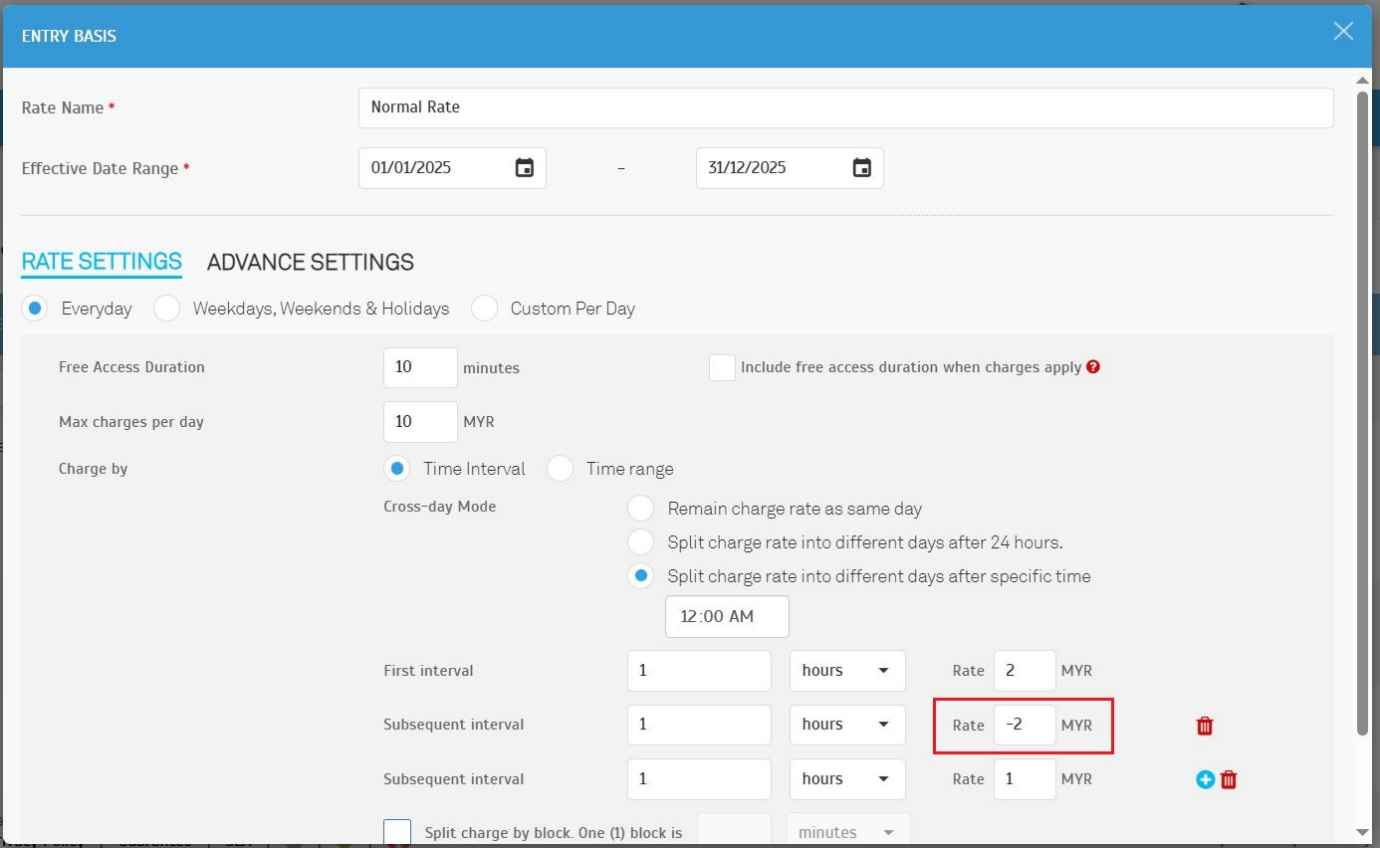This screenshot has height=848, width=1380.
Task: Select Time range charge option
Action: pos(560,469)
